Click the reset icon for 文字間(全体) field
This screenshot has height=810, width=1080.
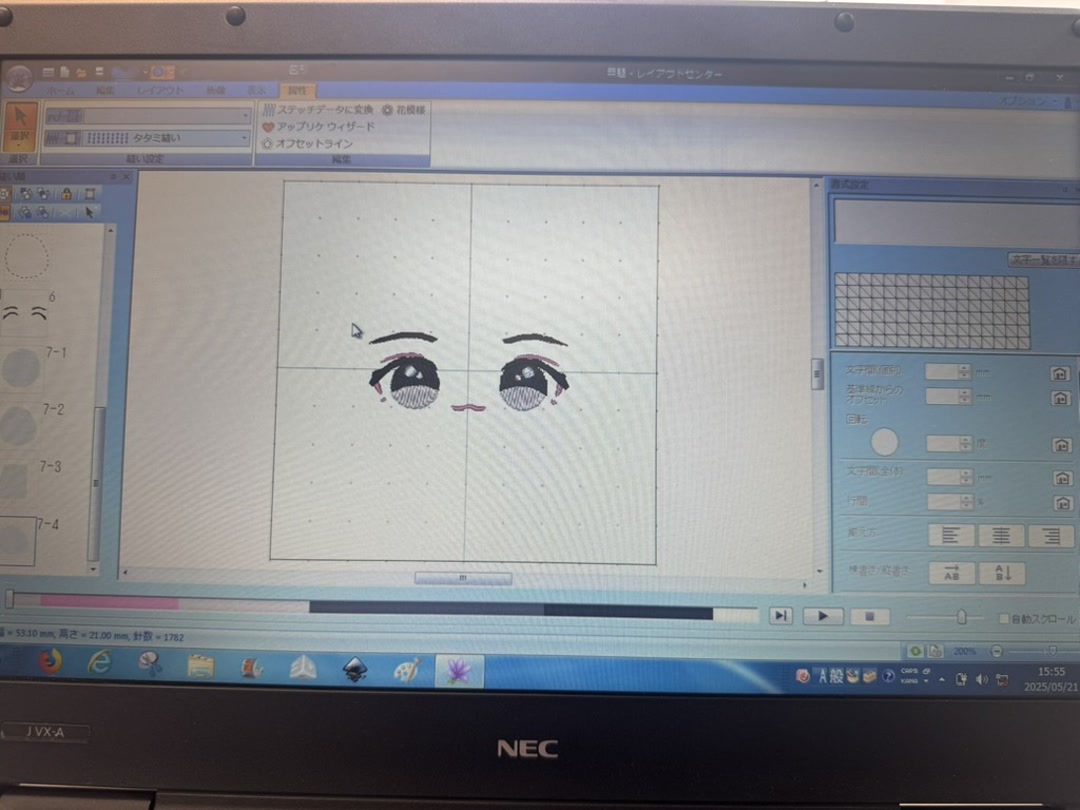click(1062, 477)
